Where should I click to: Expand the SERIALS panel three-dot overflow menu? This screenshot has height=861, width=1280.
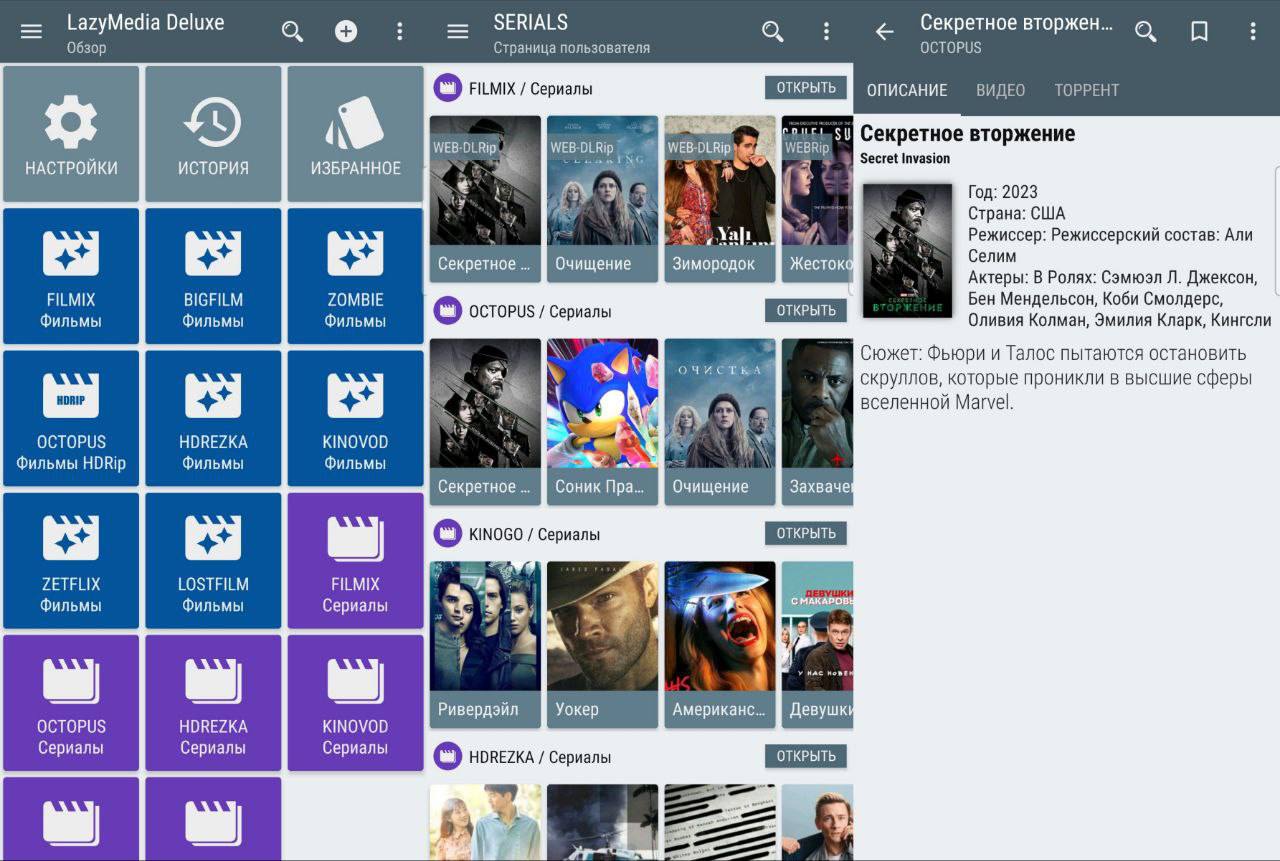(x=826, y=31)
